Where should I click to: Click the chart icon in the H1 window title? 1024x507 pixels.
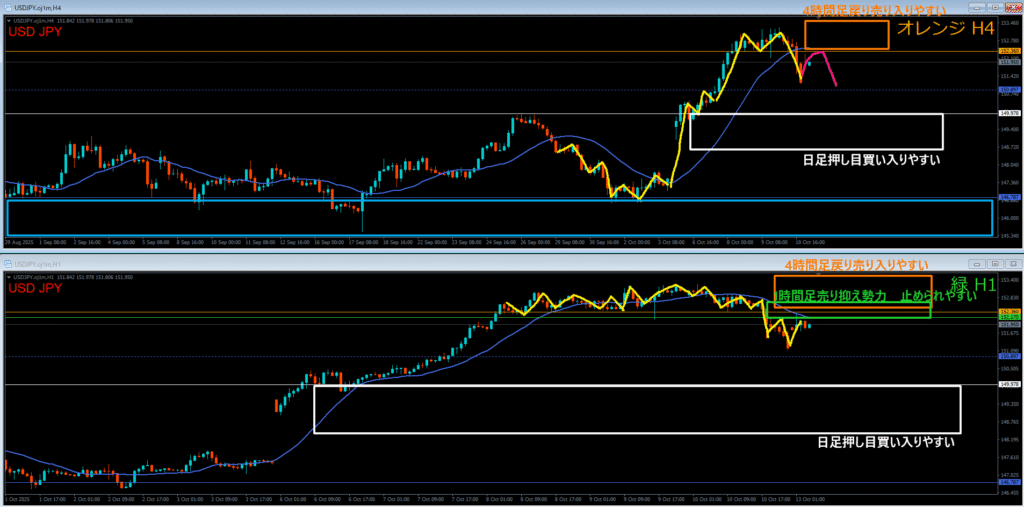pyautogui.click(x=8, y=263)
